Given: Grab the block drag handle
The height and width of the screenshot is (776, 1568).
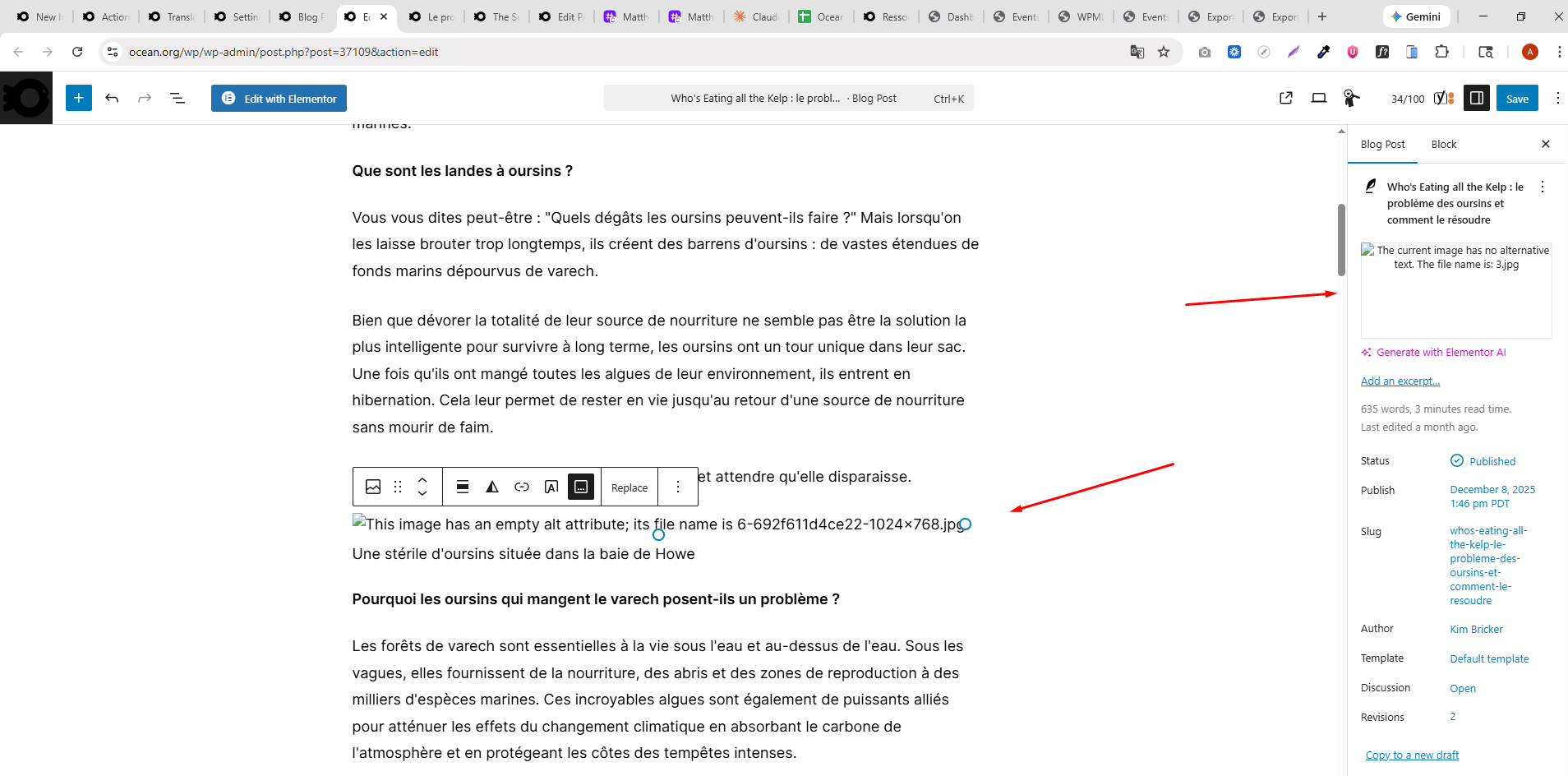Looking at the screenshot, I should (398, 487).
